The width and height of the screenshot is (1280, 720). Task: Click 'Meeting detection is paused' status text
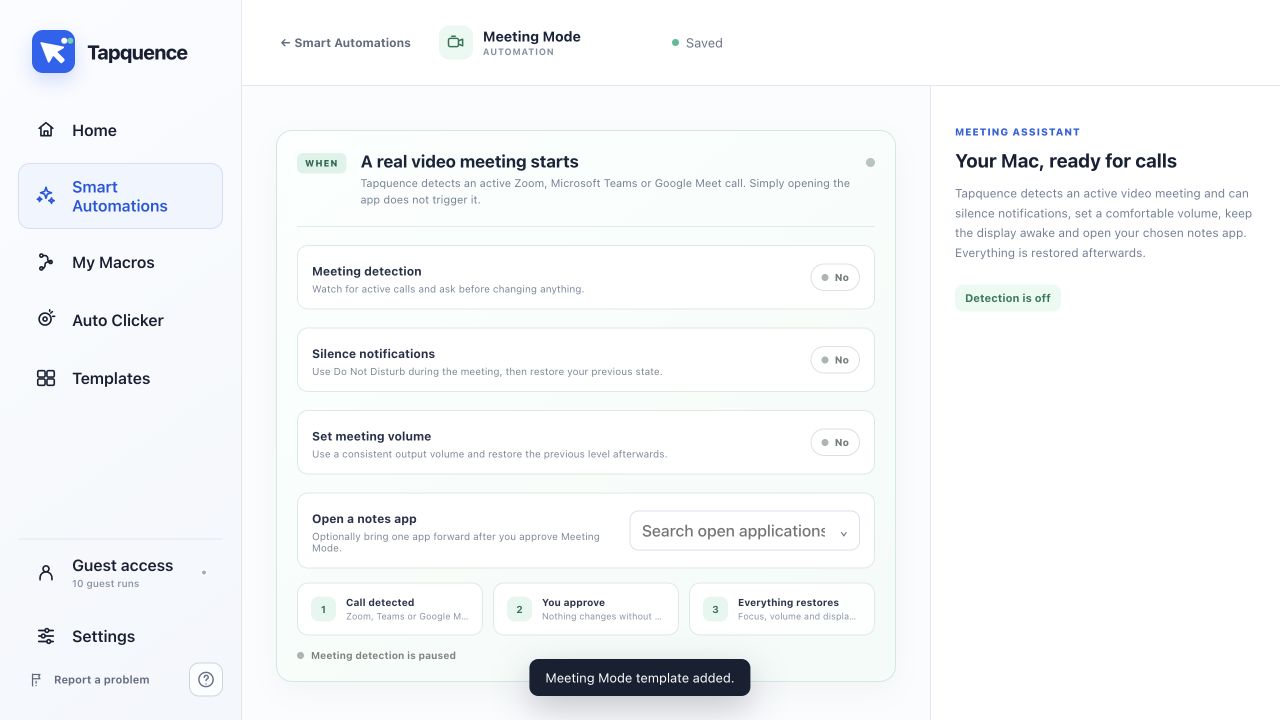coord(383,656)
